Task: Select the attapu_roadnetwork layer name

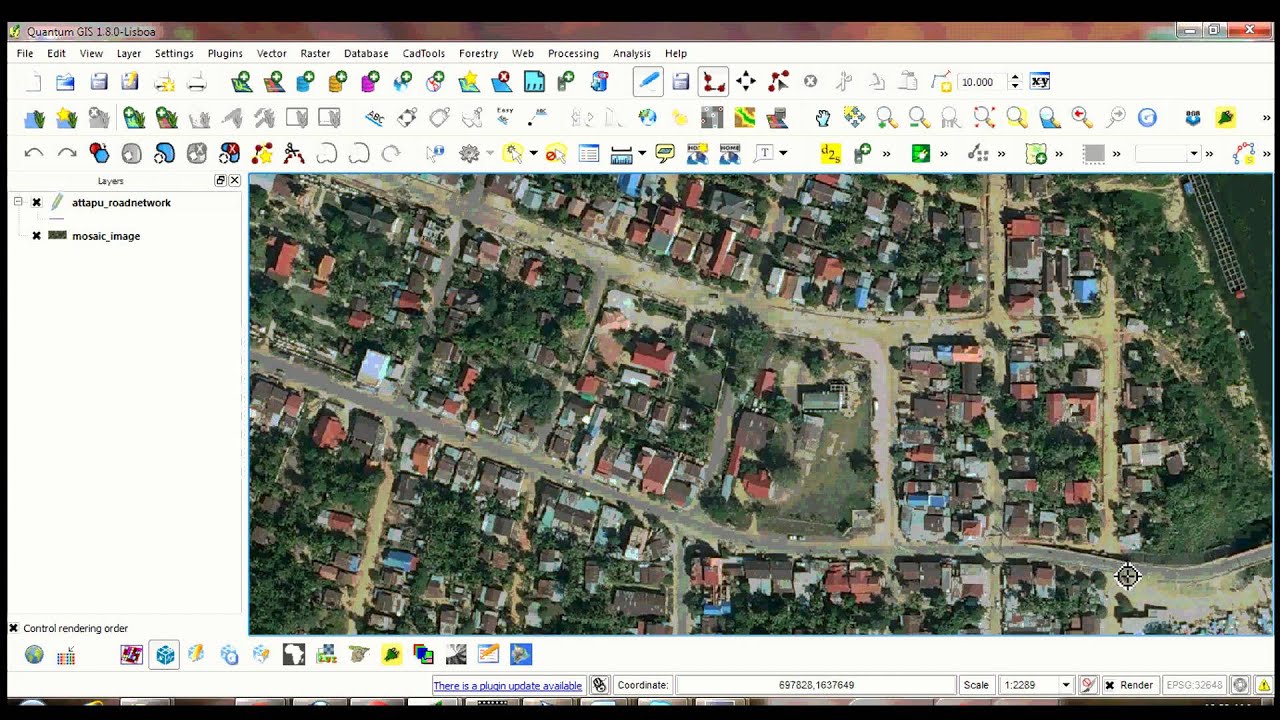Action: tap(121, 203)
